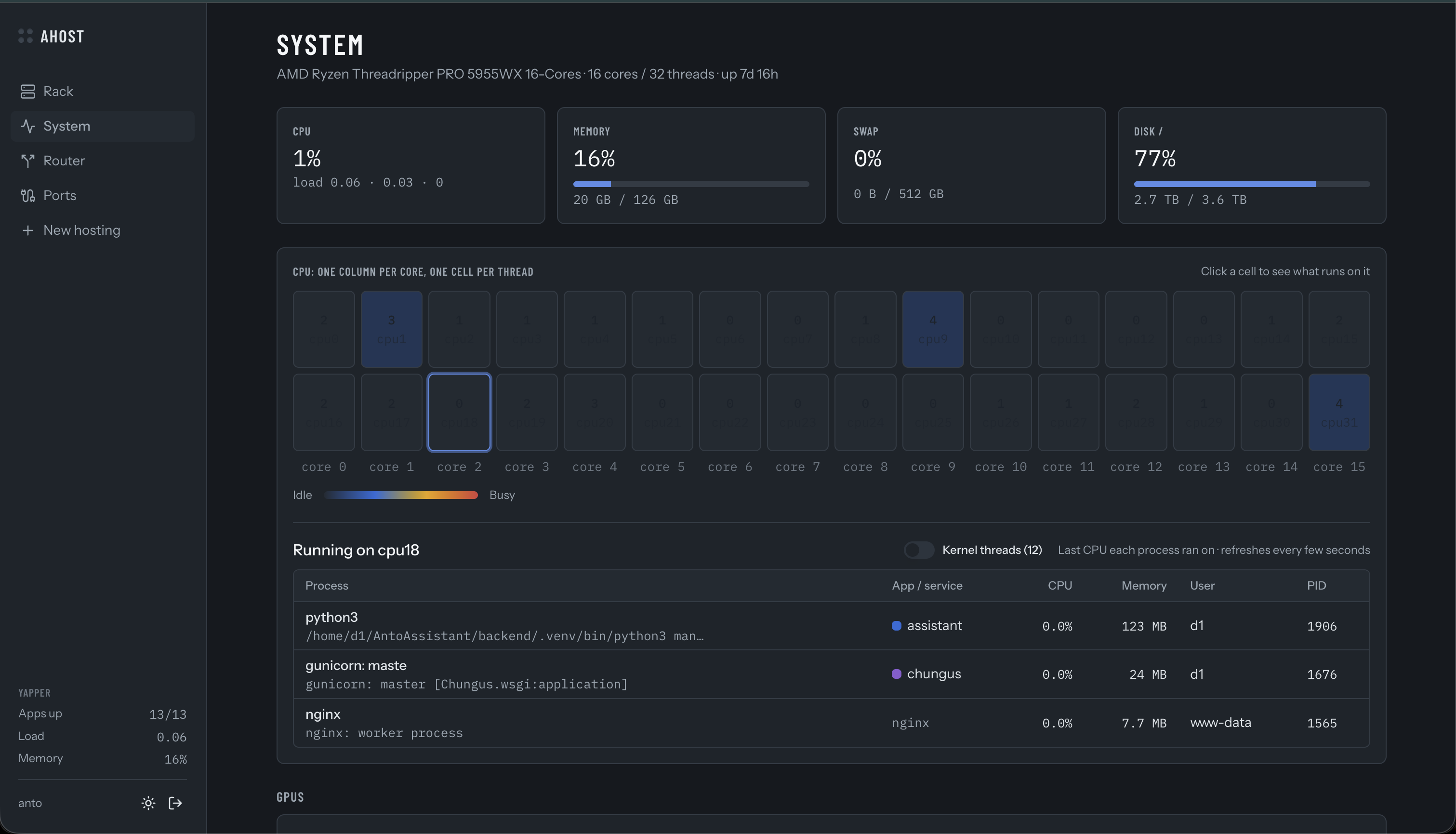This screenshot has width=1456, height=834.
Task: Toggle light theme with sun icon
Action: click(148, 803)
